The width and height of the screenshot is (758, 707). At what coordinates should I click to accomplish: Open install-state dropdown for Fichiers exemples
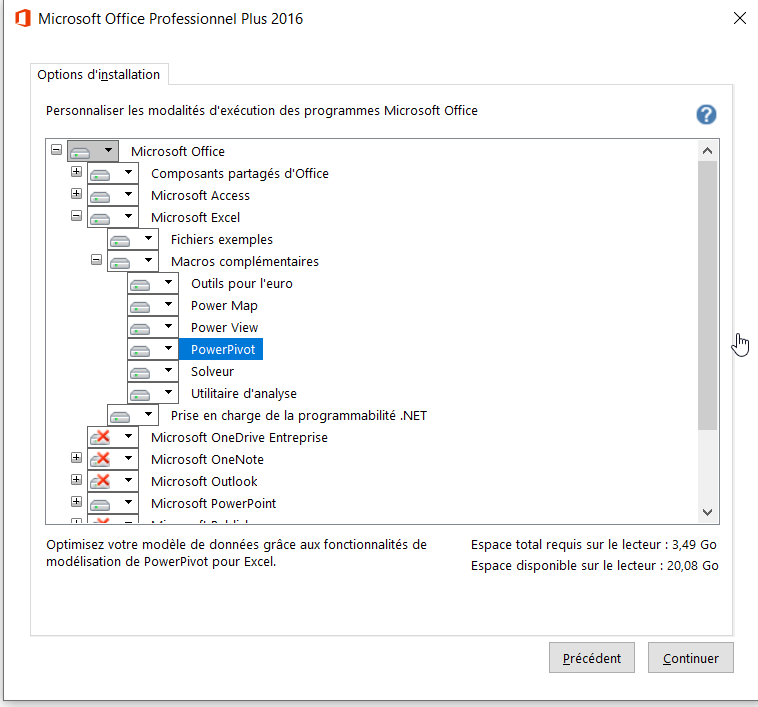(133, 239)
